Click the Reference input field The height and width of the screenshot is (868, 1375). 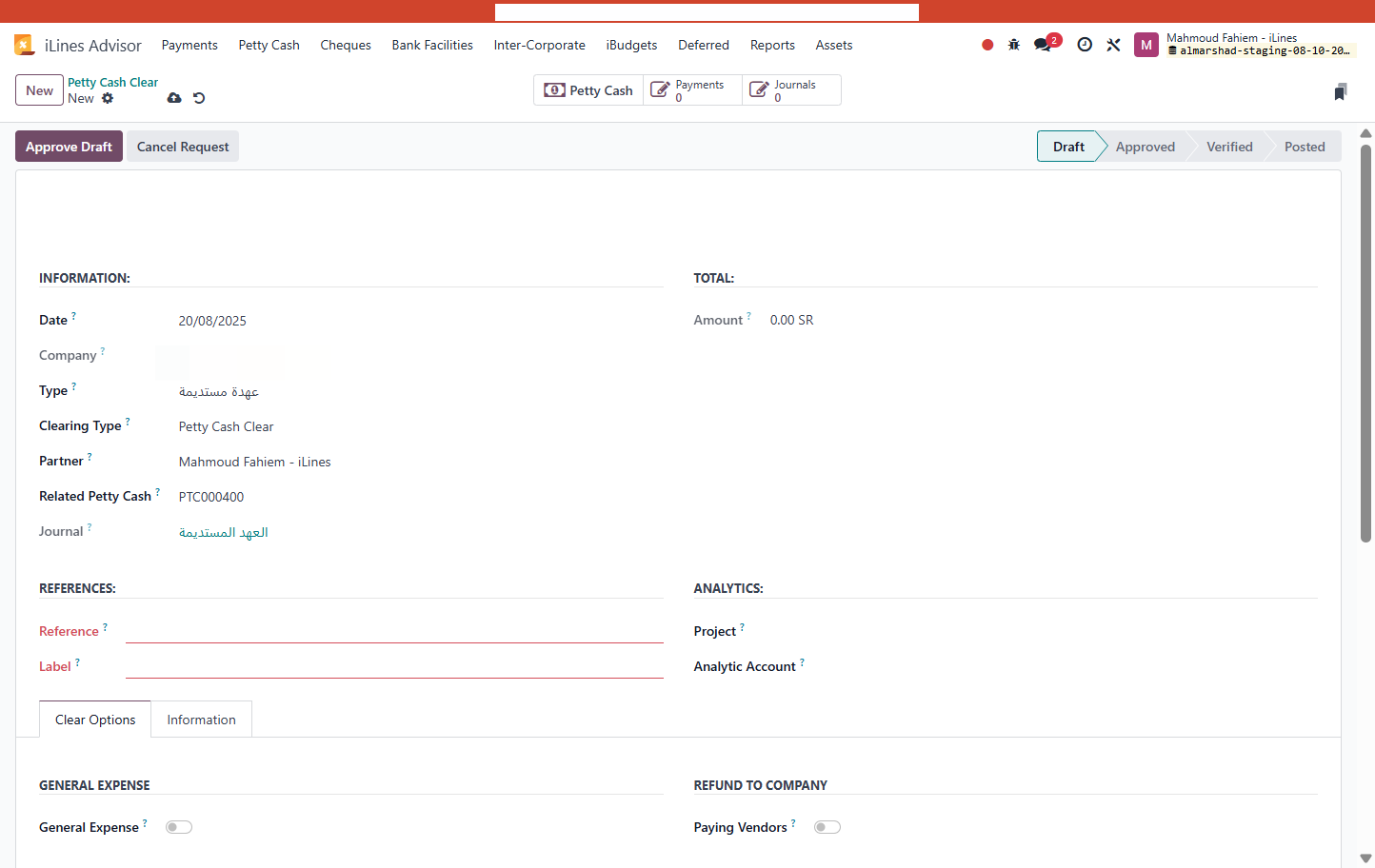[394, 631]
